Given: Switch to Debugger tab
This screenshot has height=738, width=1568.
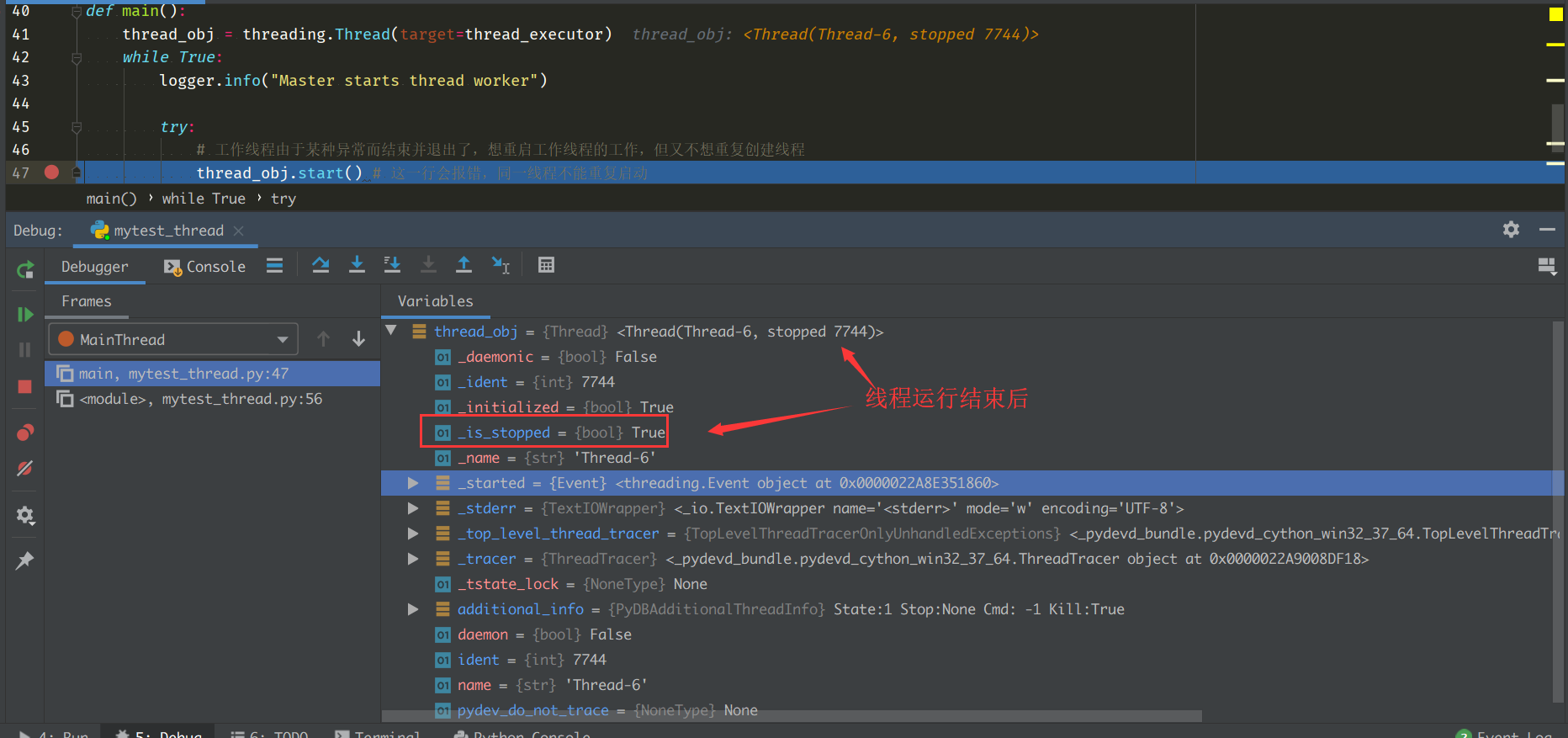Looking at the screenshot, I should tap(94, 267).
